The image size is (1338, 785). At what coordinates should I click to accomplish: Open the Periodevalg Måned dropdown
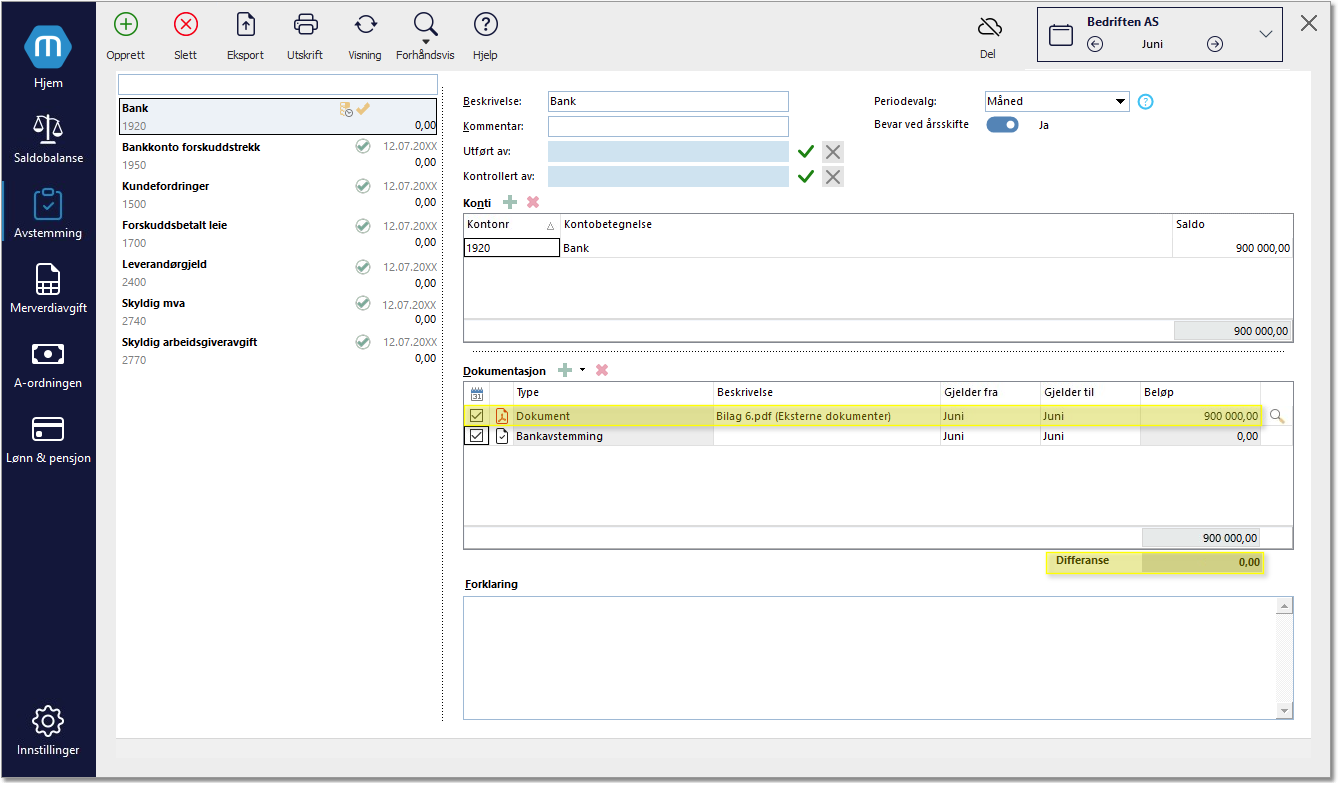click(1057, 101)
